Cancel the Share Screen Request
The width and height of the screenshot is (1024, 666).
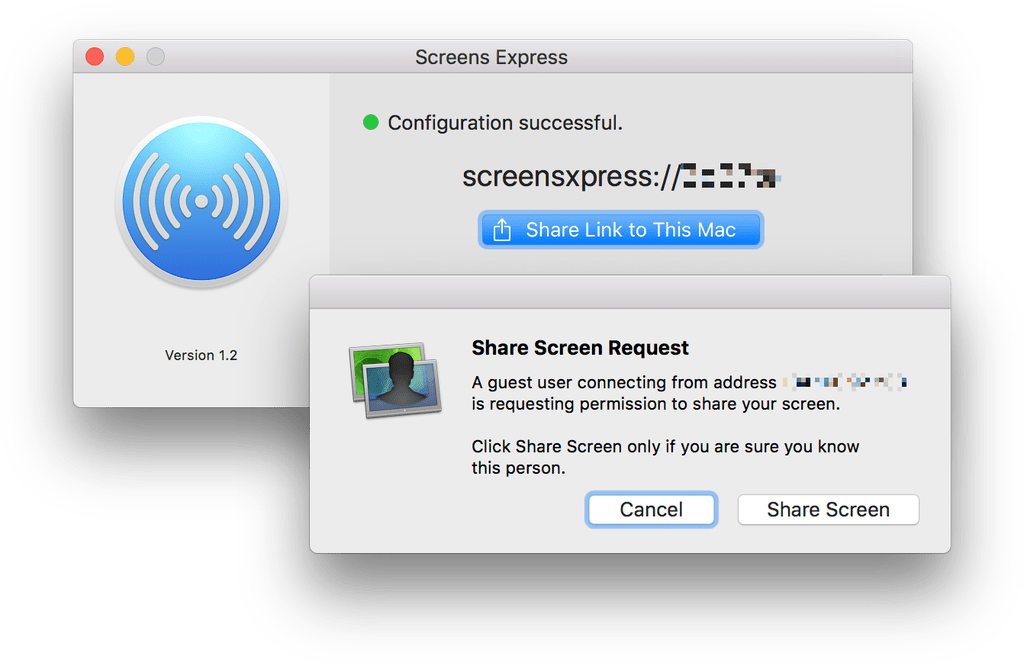pyautogui.click(x=651, y=509)
